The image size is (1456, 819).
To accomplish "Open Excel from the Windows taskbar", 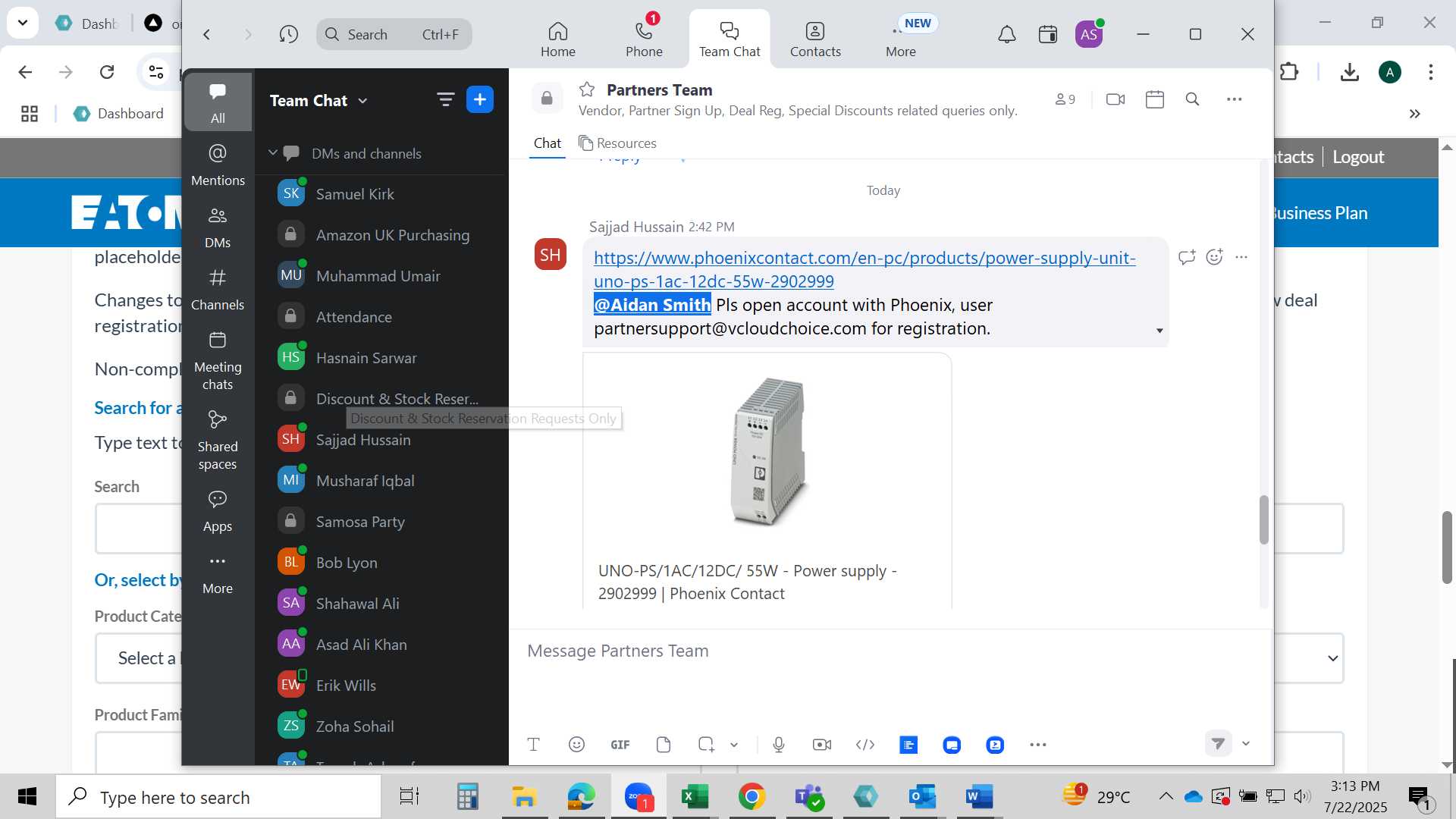I will pyautogui.click(x=695, y=797).
